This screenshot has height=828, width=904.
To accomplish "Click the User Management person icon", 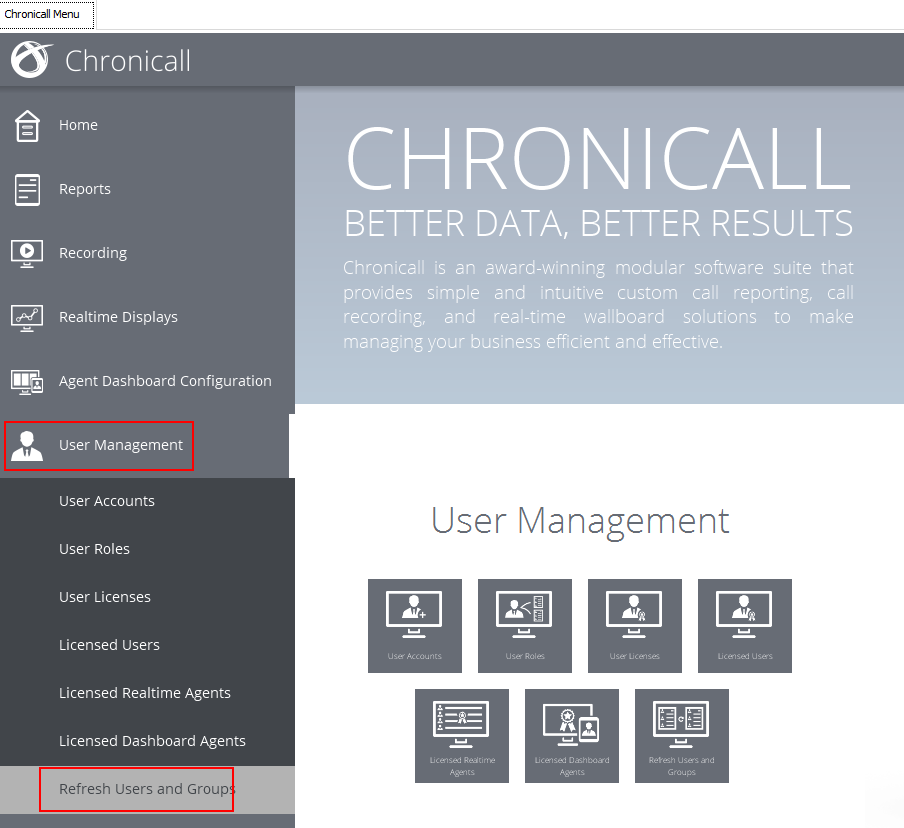I will pyautogui.click(x=27, y=446).
